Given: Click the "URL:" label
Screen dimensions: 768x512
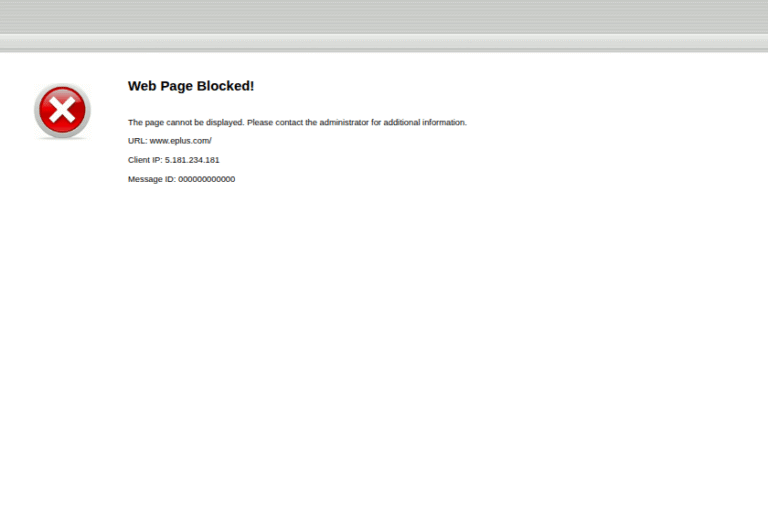Looking at the screenshot, I should [x=137, y=141].
